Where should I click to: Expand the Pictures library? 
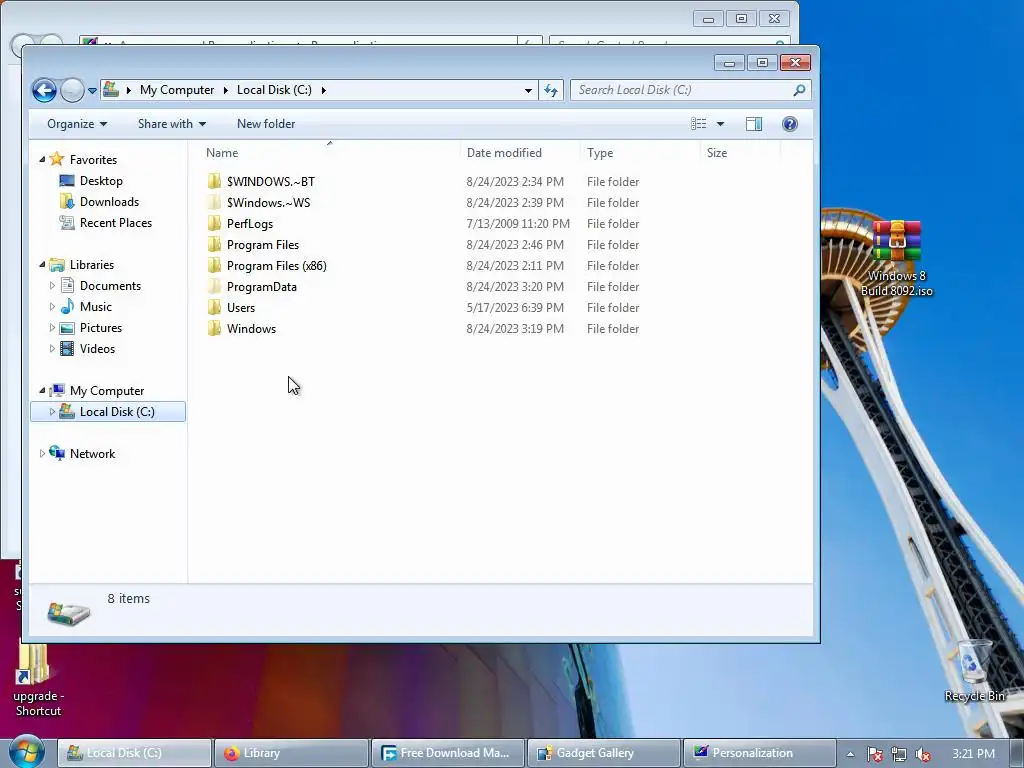pos(52,328)
